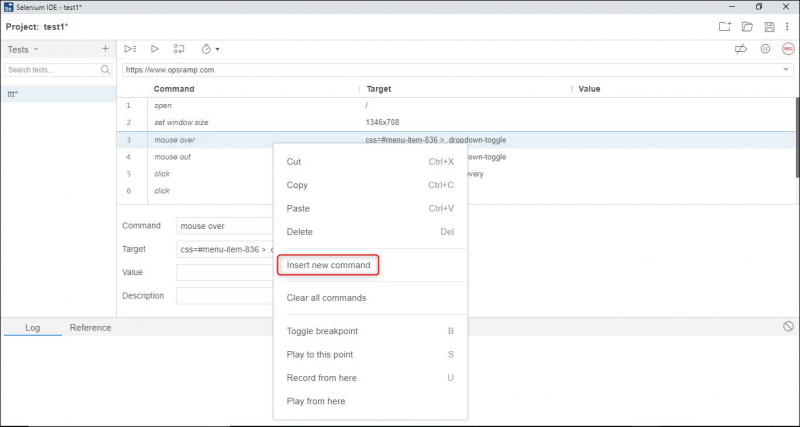Screen dimensions: 800x427
Task: Open the base URL dropdown arrow
Action: 786,70
